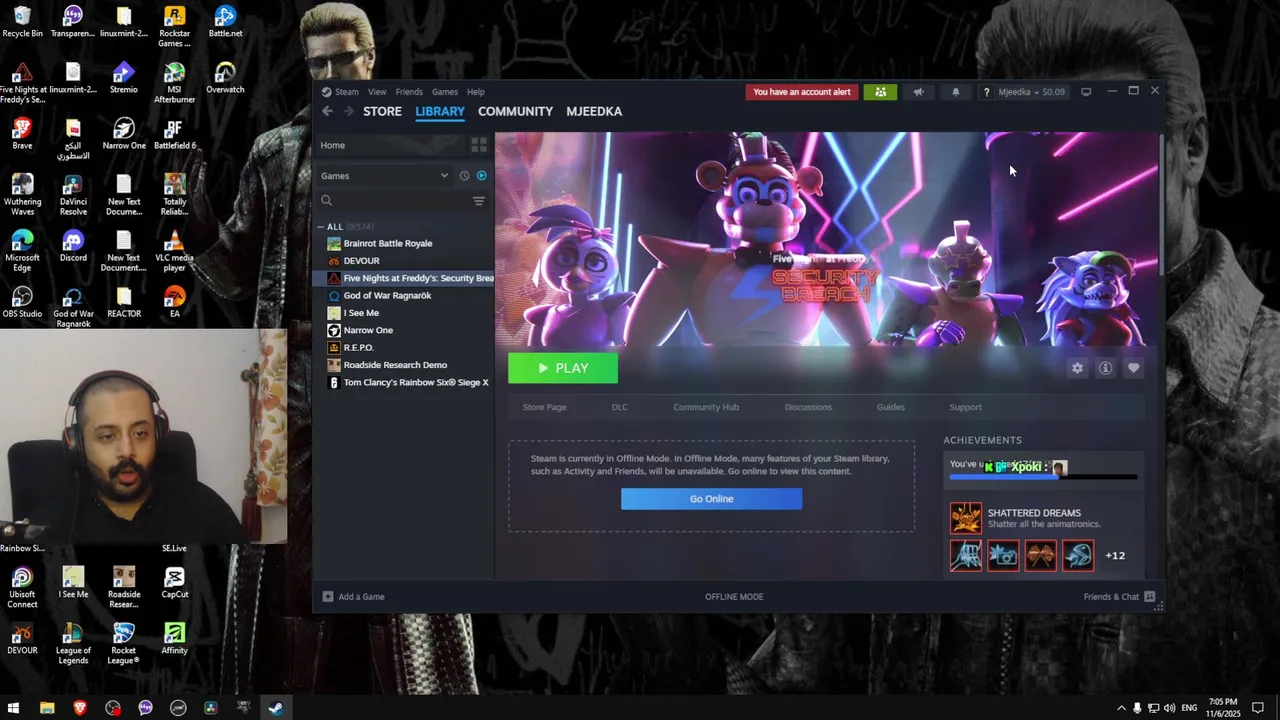Switch library to grid collections view

coord(479,145)
